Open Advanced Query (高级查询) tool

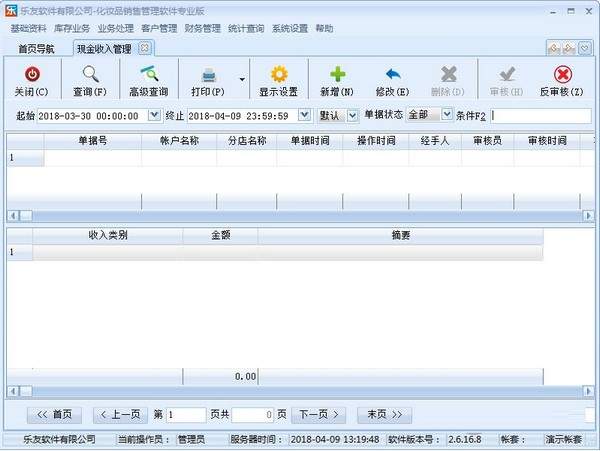click(147, 75)
